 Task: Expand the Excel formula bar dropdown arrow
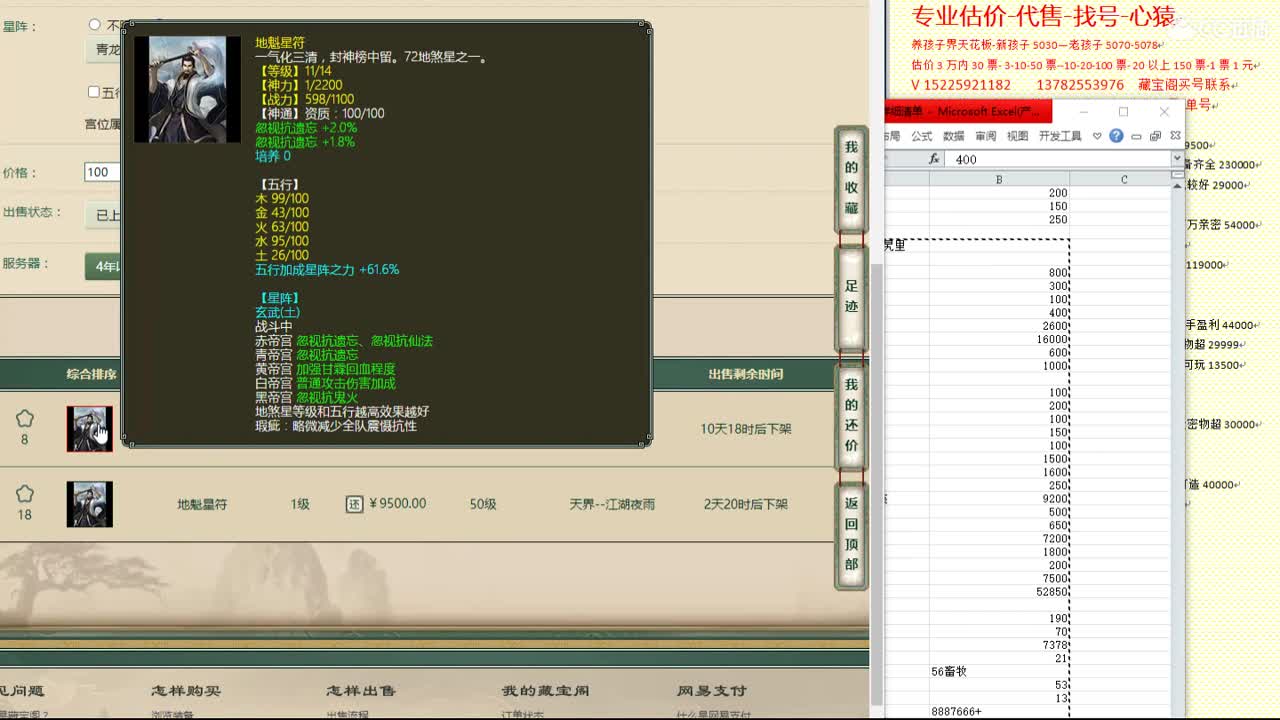click(1177, 158)
